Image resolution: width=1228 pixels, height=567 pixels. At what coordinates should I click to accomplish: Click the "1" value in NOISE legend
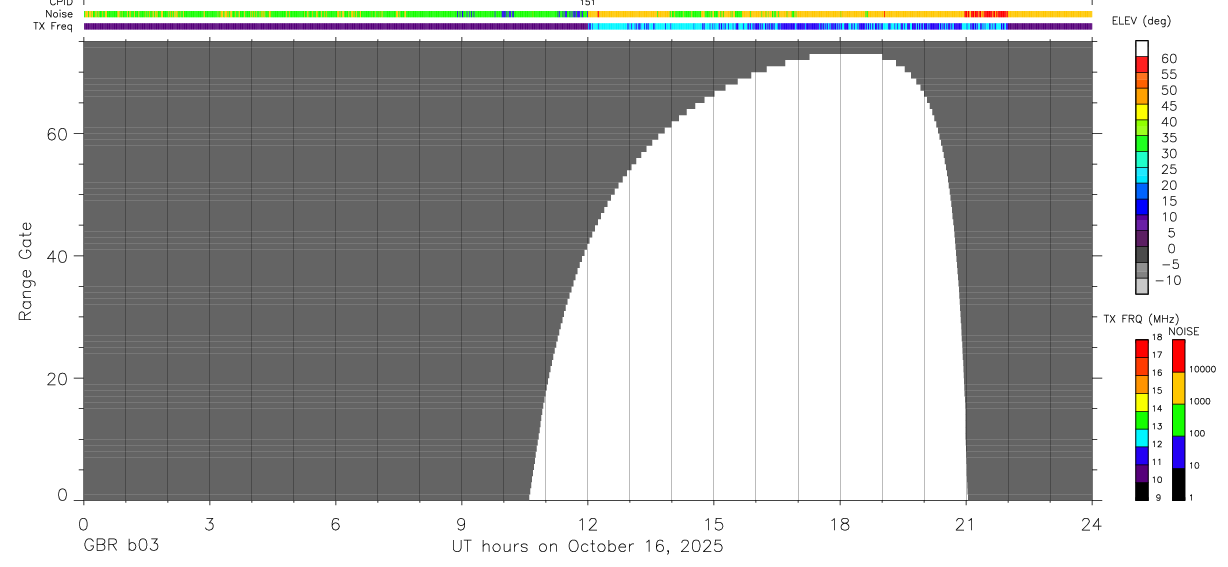point(1193,498)
